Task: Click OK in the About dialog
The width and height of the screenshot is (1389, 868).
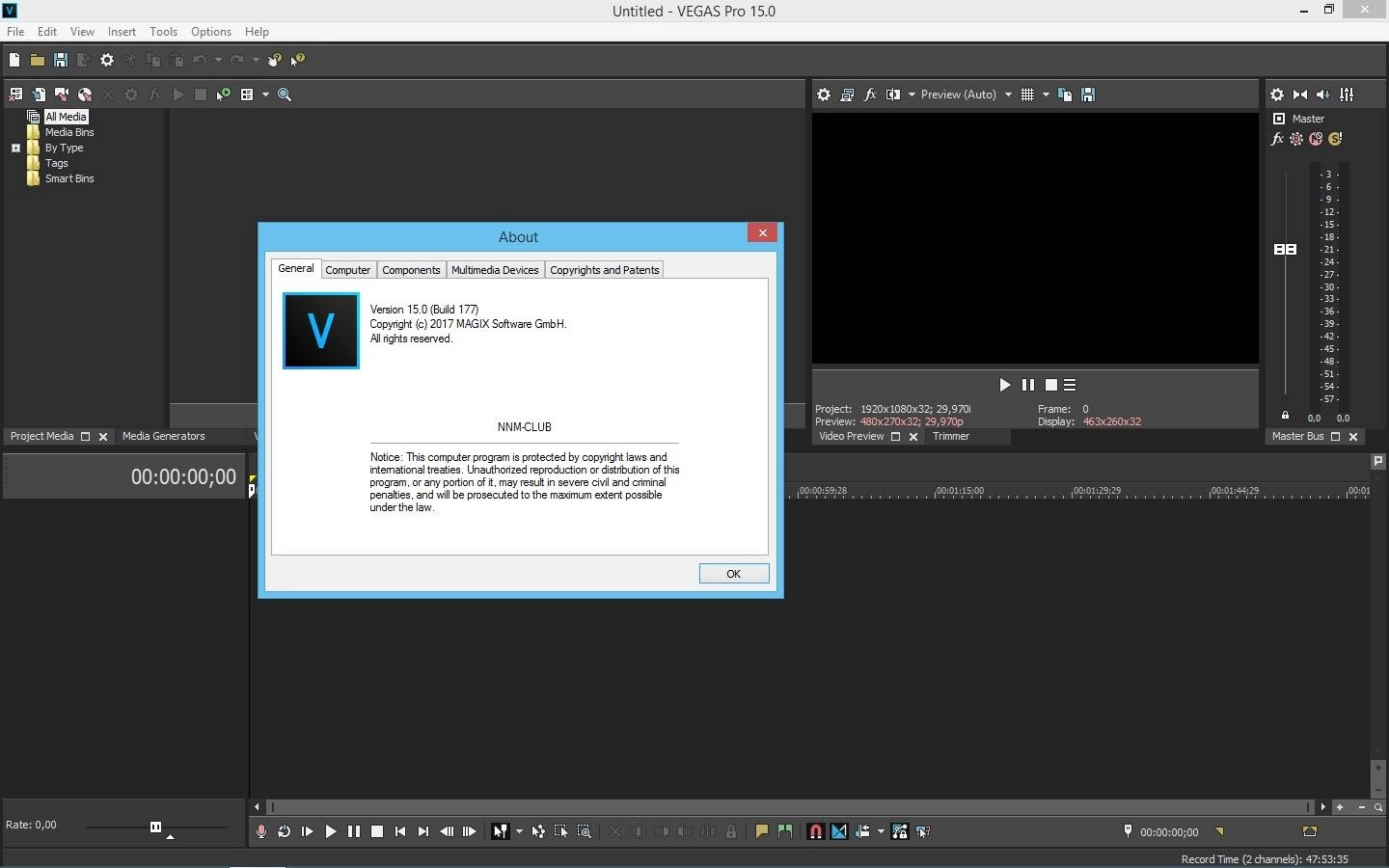Action: click(x=734, y=574)
